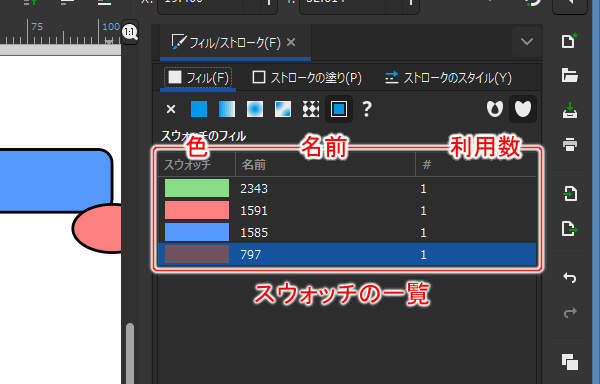
Task: Click the usage count in row 1585
Action: pyautogui.click(x=423, y=233)
